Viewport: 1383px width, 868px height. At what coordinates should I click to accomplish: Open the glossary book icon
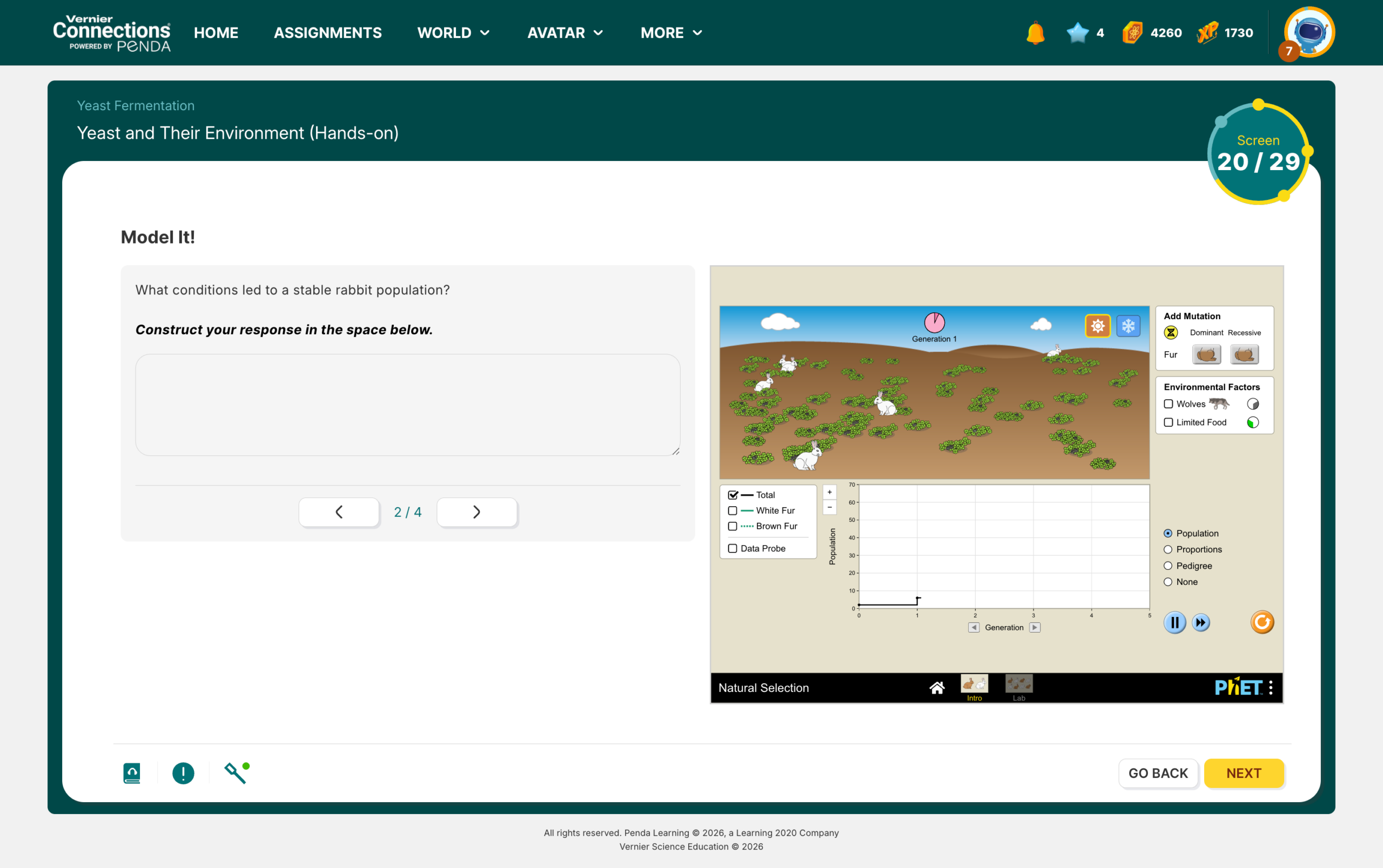pyautogui.click(x=131, y=773)
